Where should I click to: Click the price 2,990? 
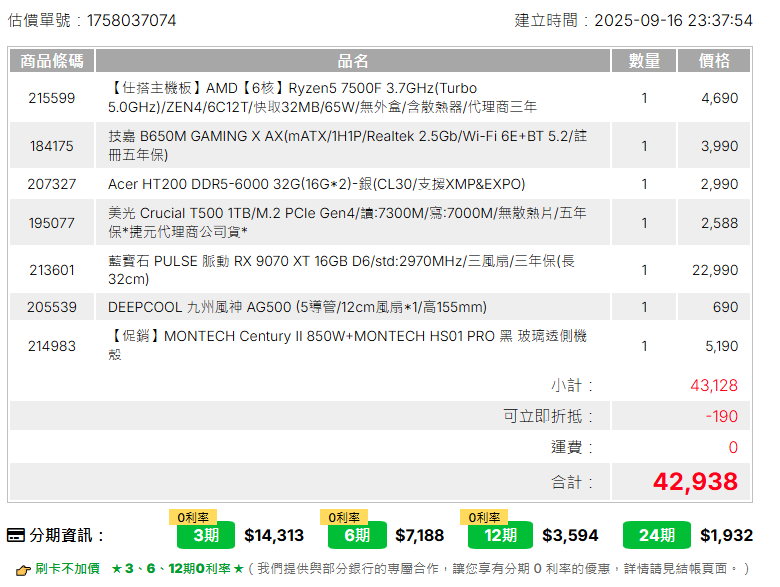tap(719, 184)
